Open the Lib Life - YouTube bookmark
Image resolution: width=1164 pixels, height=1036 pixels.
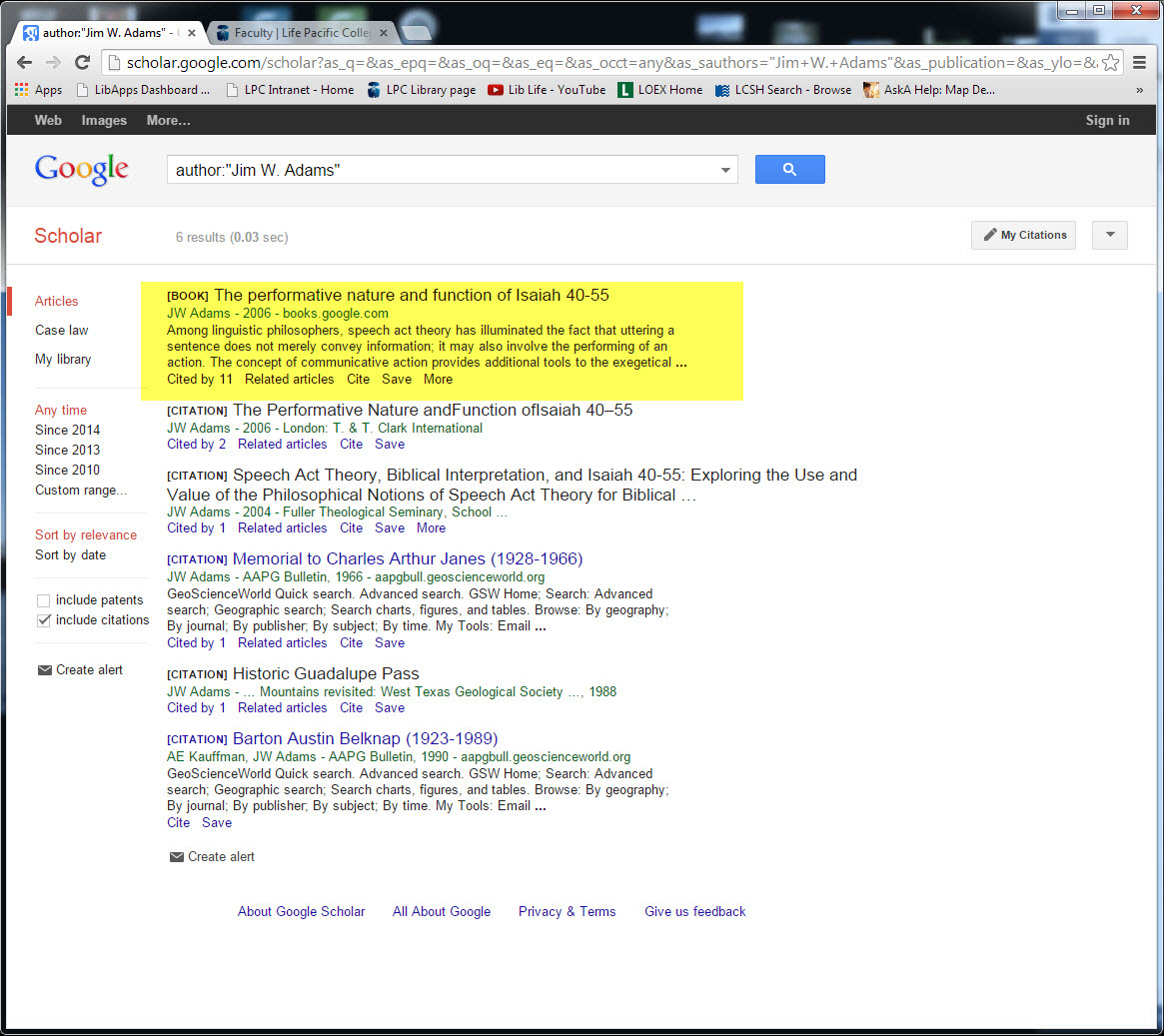[x=547, y=90]
